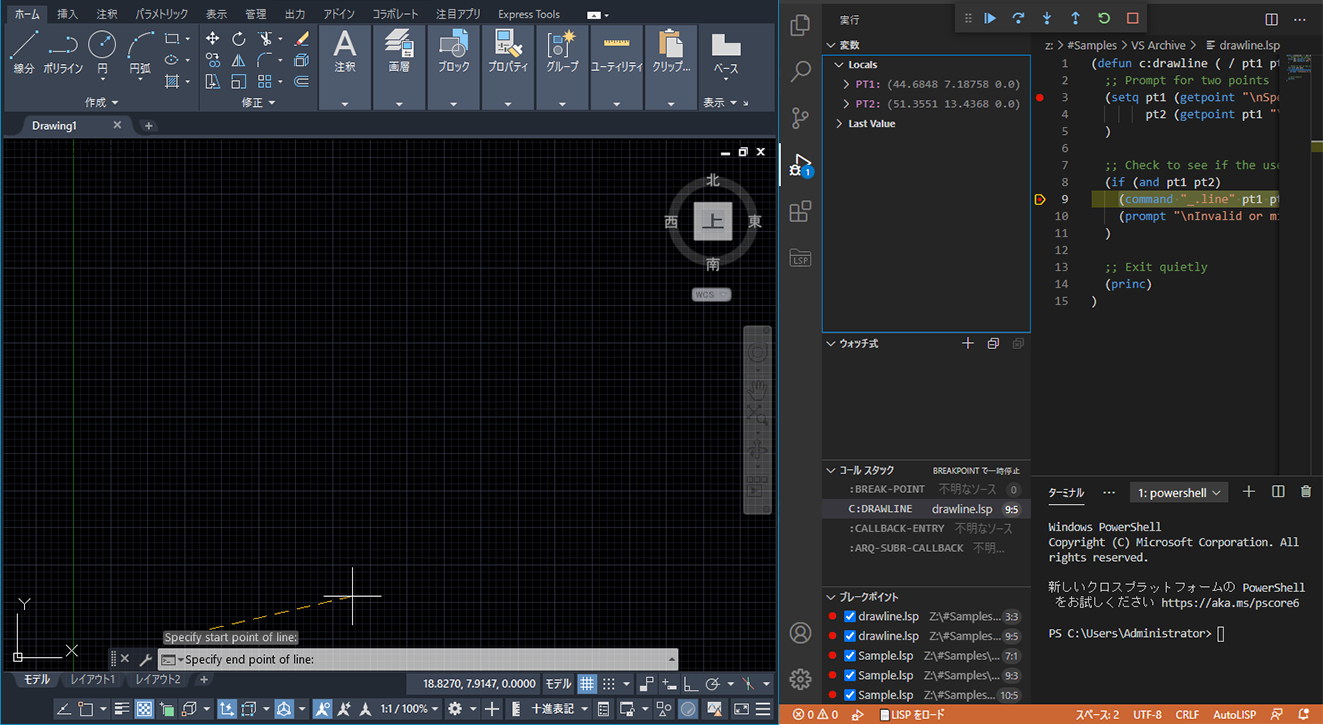Expand the PT1 local variable
Image resolution: width=1323 pixels, height=725 pixels.
pyautogui.click(x=847, y=85)
